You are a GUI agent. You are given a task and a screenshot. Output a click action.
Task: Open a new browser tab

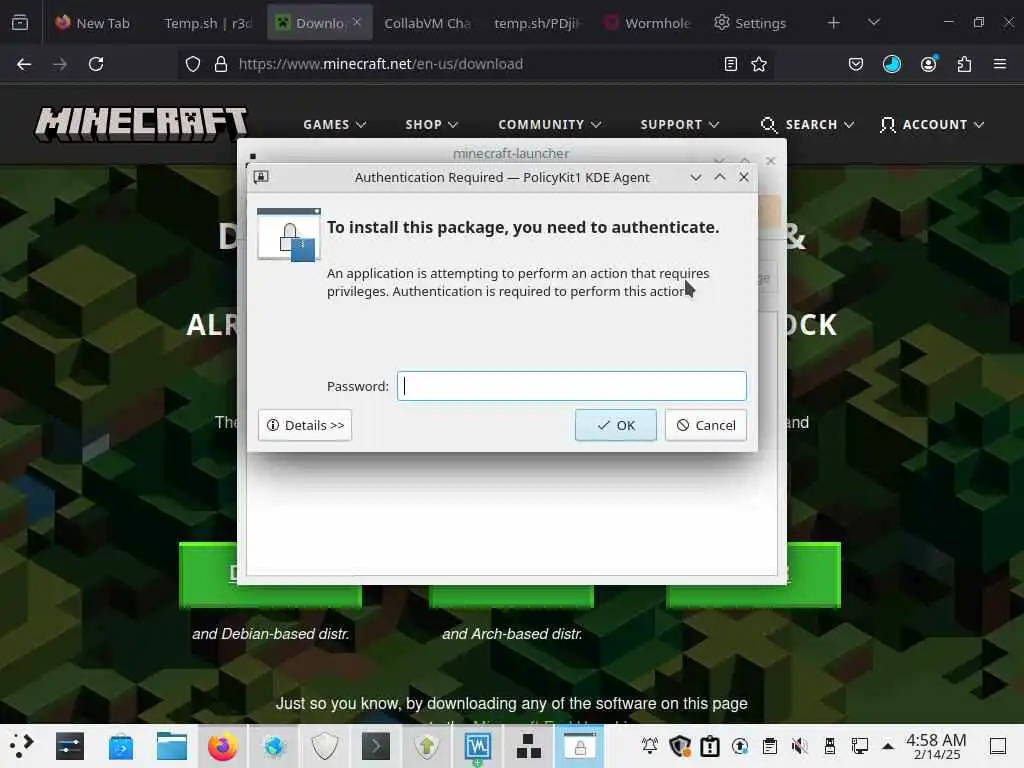pyautogui.click(x=833, y=23)
